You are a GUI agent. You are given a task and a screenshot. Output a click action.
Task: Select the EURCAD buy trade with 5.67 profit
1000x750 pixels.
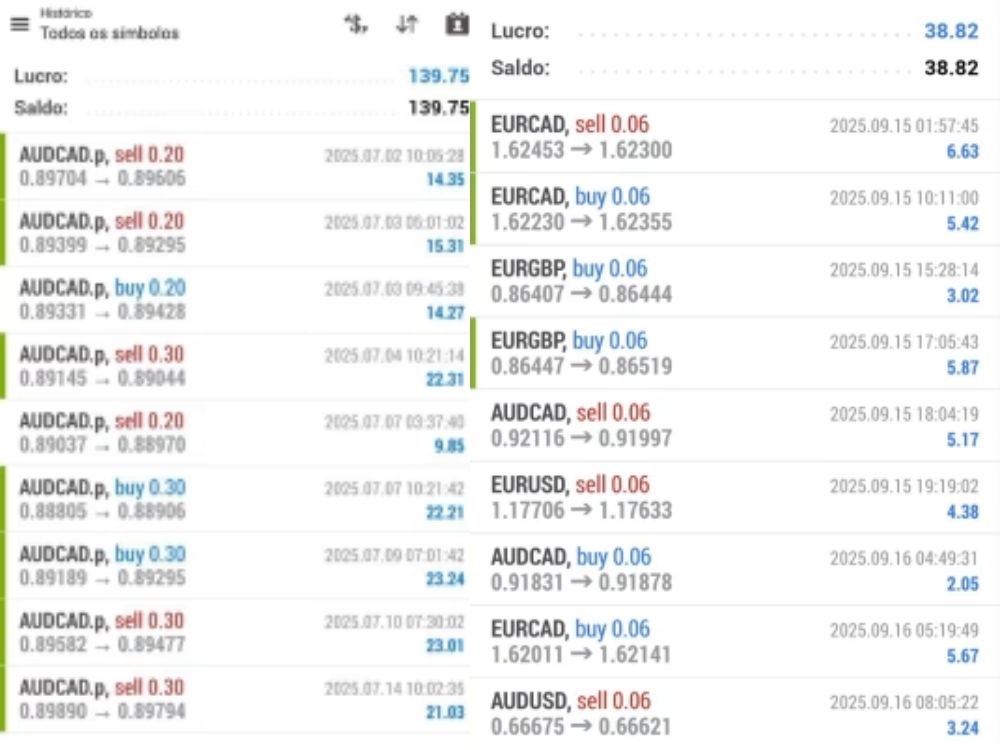735,641
